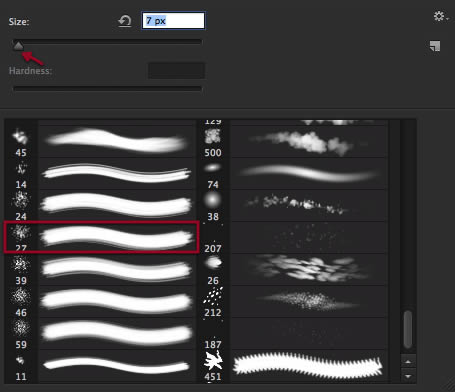Click the faint speckle preview of brush 207
The width and height of the screenshot is (455, 392).
click(x=309, y=237)
